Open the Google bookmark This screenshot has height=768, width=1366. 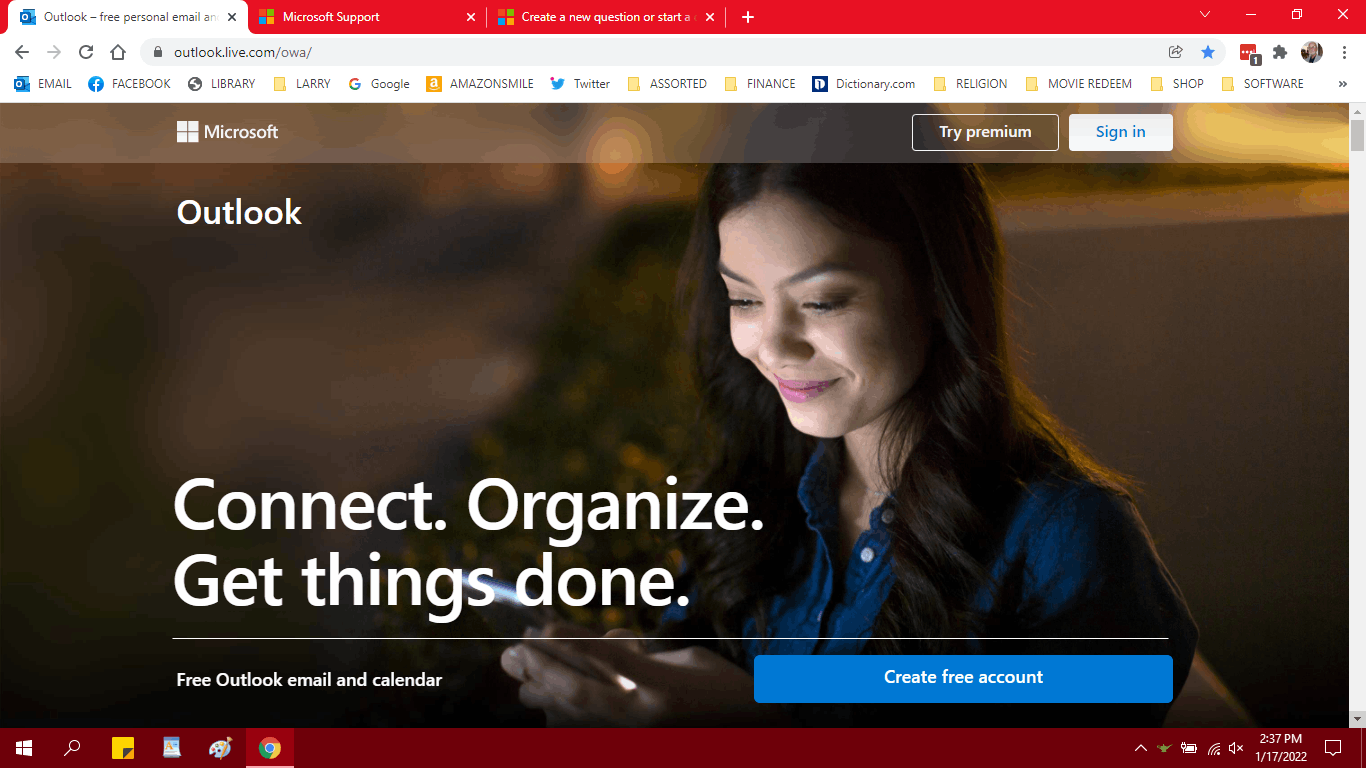378,84
